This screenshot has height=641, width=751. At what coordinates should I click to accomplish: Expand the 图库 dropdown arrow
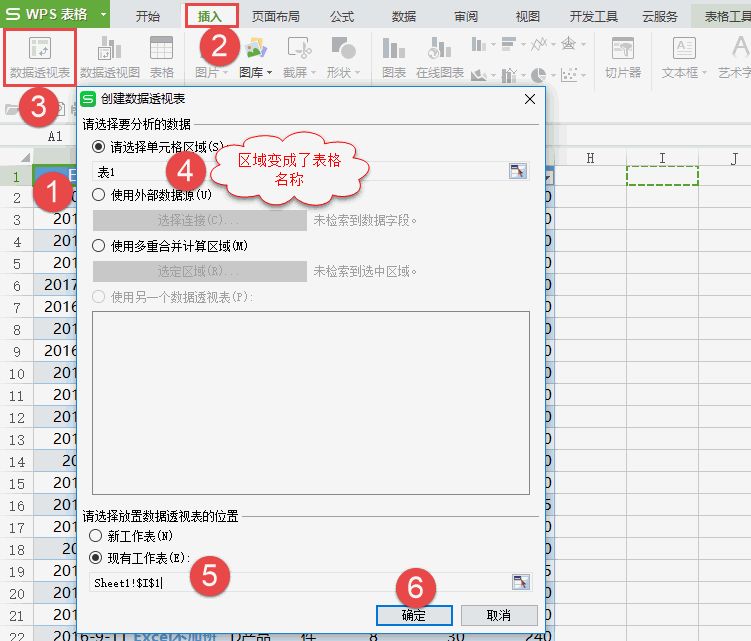[269, 73]
